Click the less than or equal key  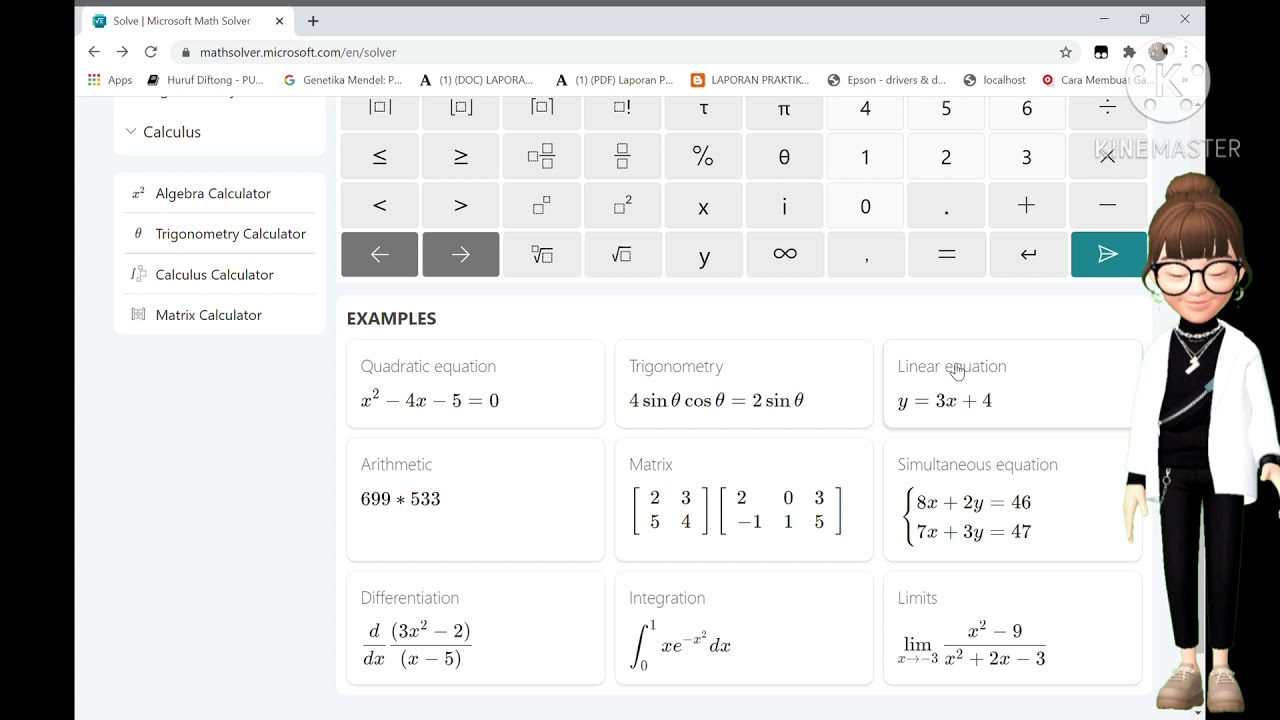click(380, 156)
